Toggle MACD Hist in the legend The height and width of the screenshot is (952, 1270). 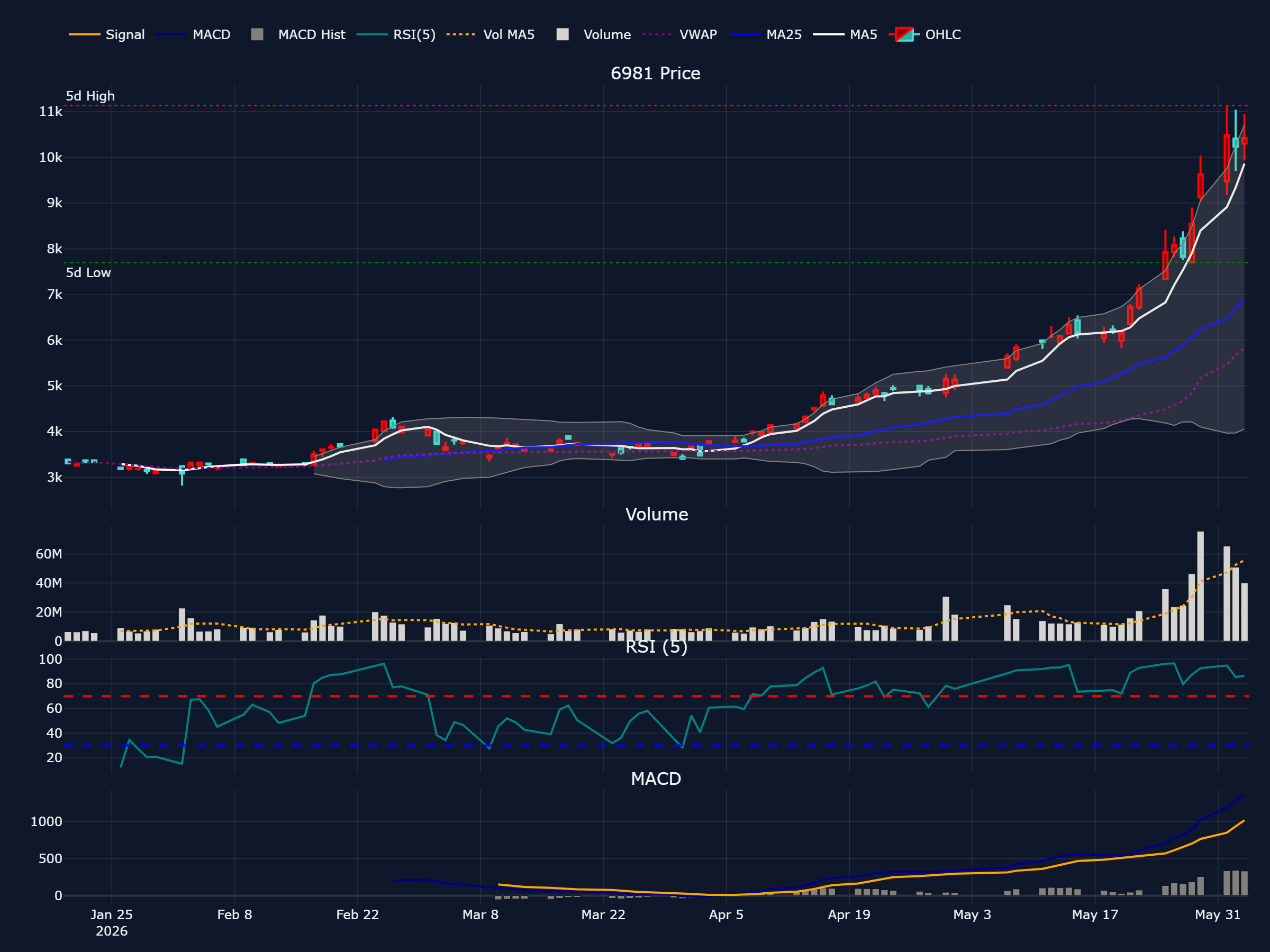[x=298, y=34]
